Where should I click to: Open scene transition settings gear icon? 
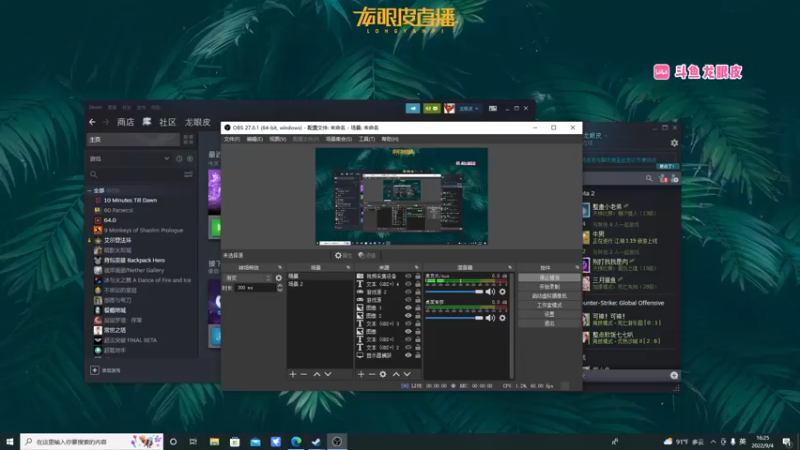[x=279, y=278]
